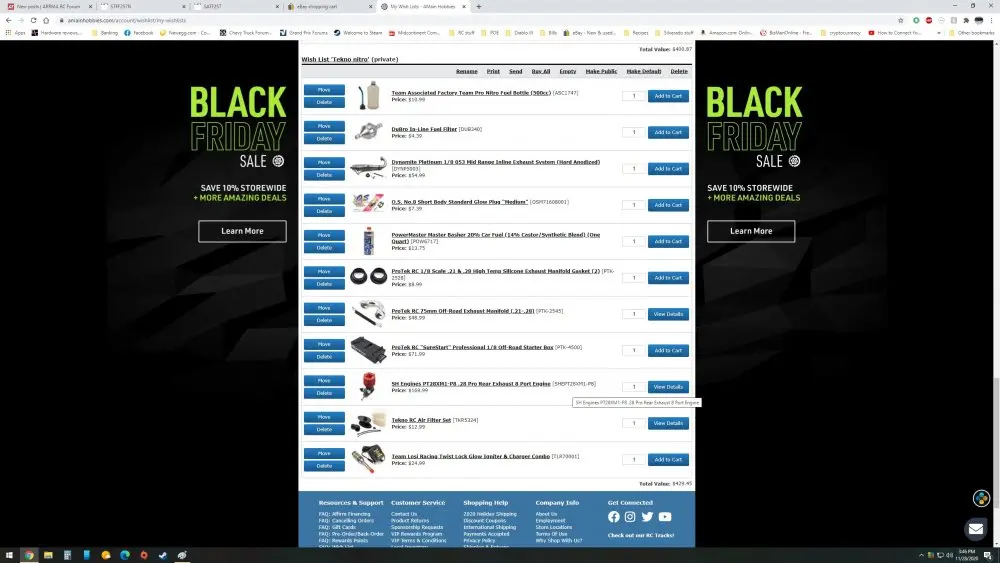Open the Tekno RC Air Filter Set link
Viewport: 1000px width, 563px height.
click(421, 420)
